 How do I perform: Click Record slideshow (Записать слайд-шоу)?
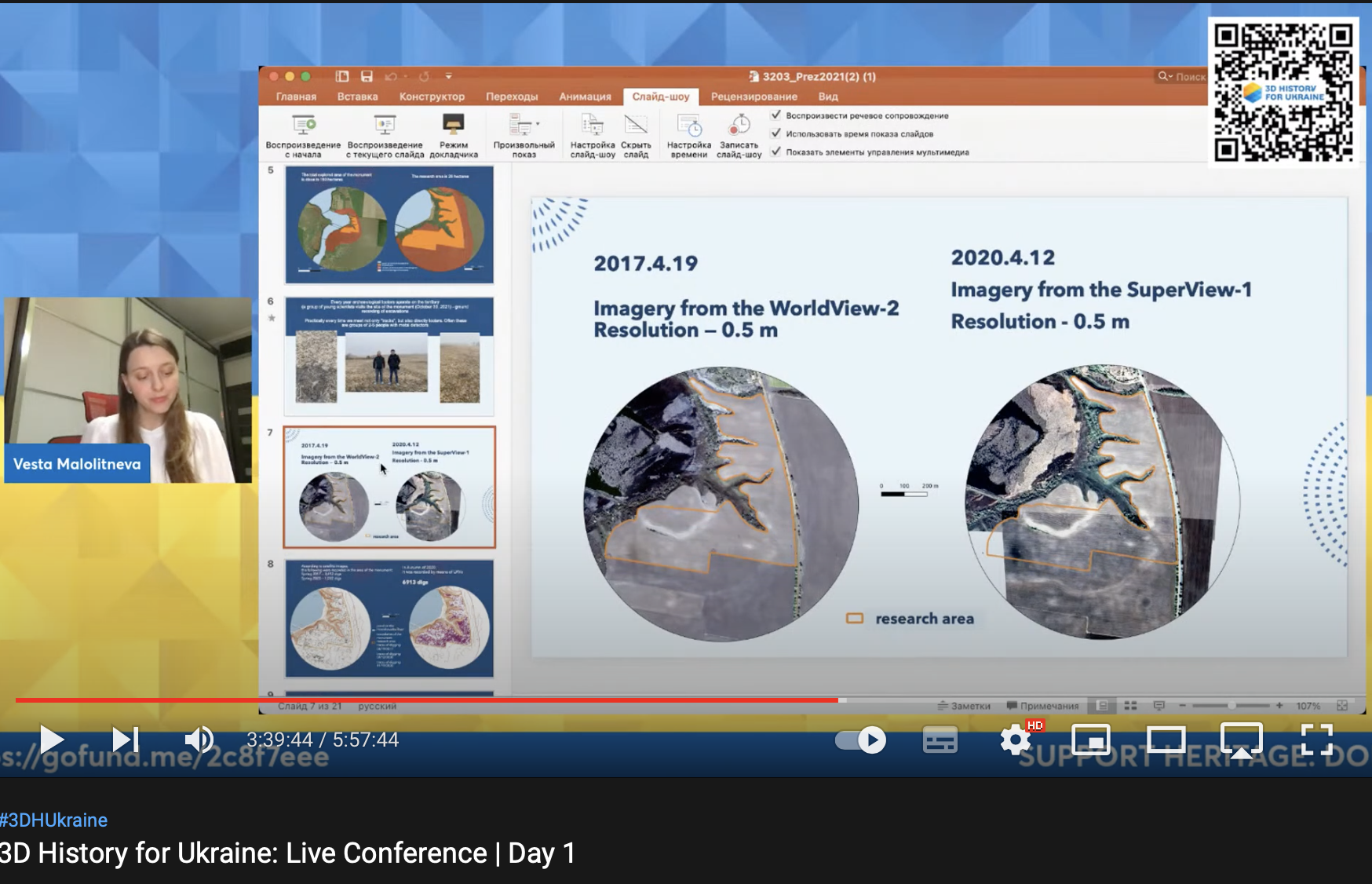[739, 136]
